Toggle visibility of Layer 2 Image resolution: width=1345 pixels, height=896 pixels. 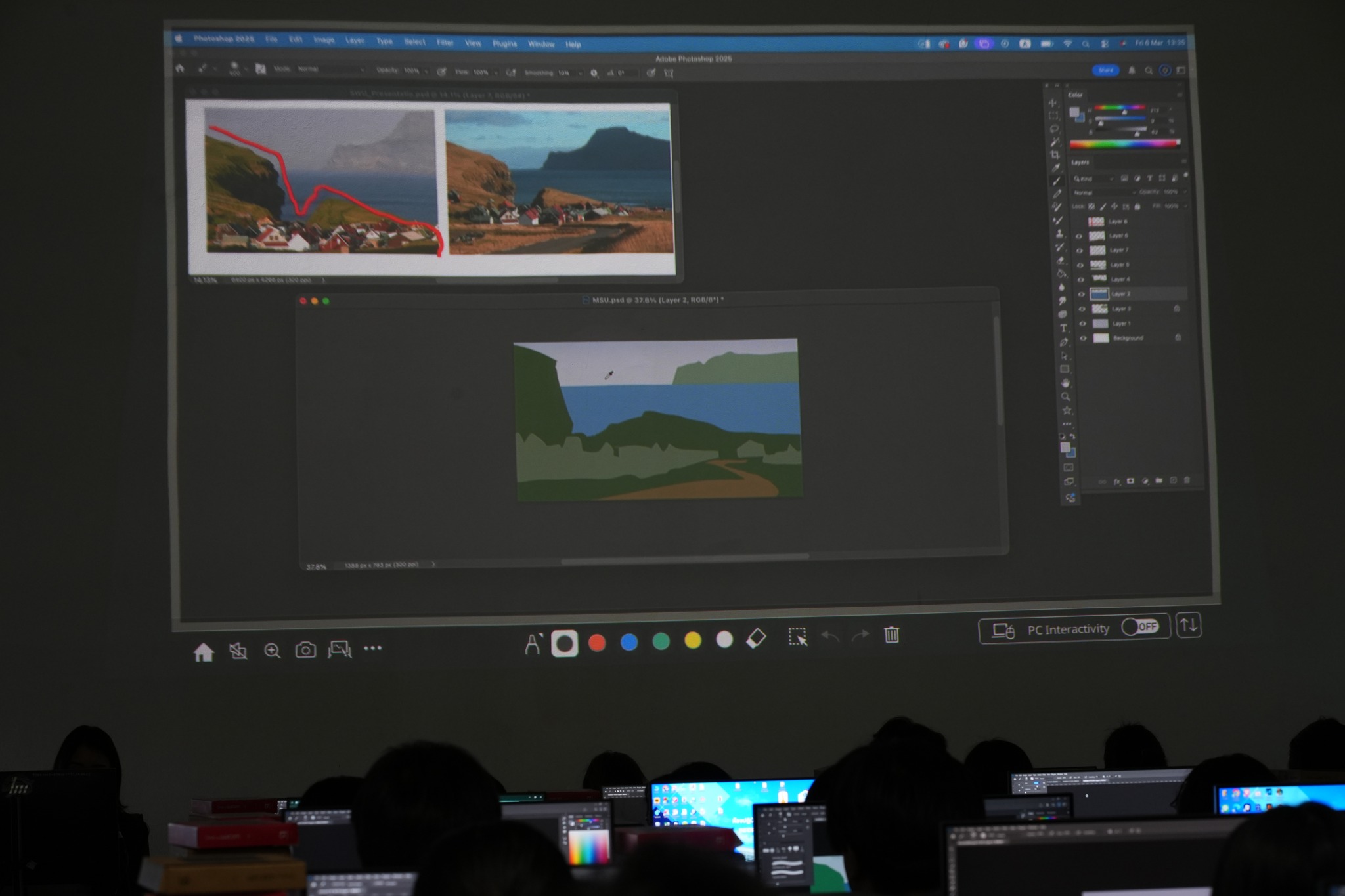(1082, 295)
